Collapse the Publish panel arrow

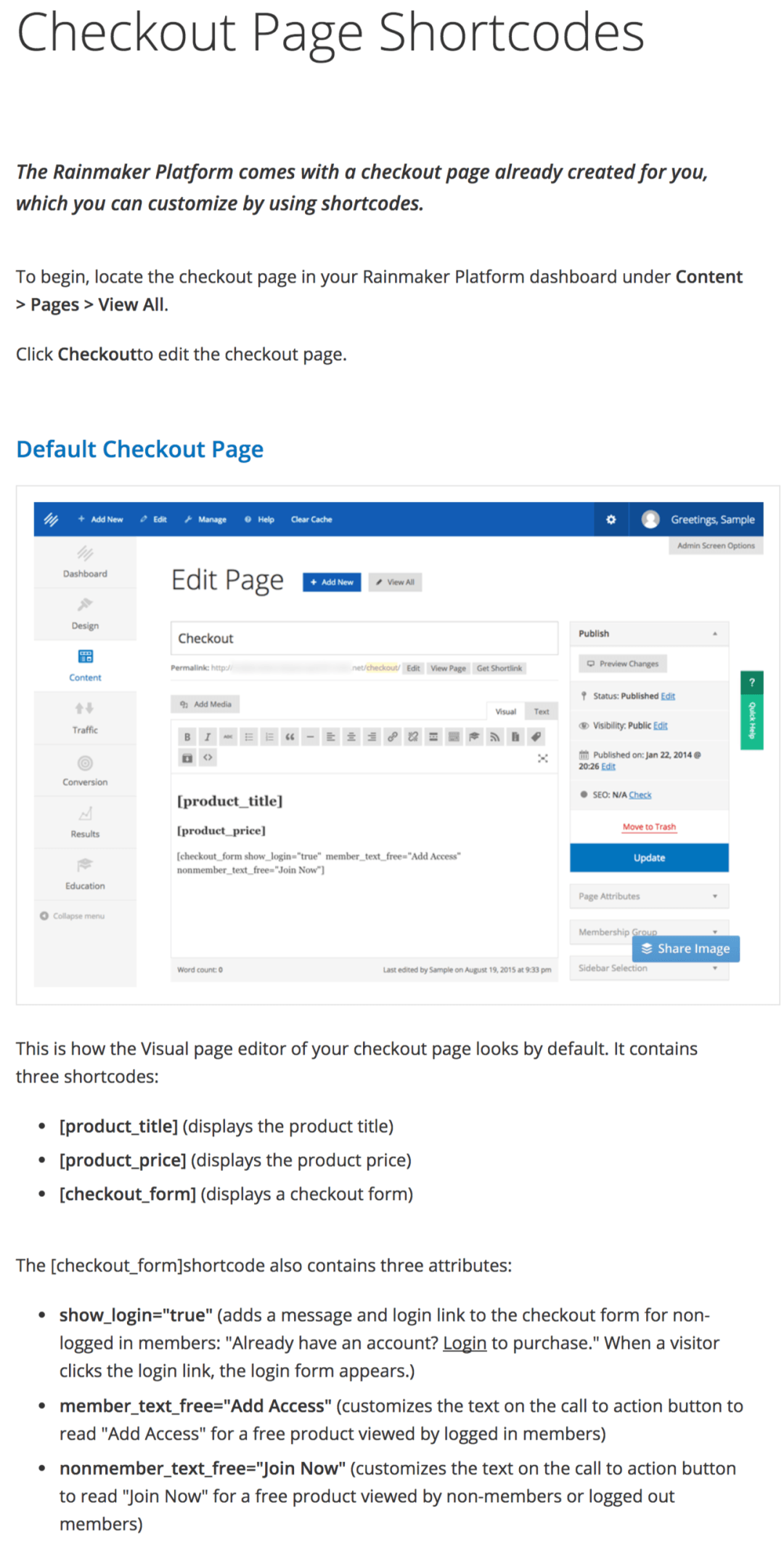(715, 633)
